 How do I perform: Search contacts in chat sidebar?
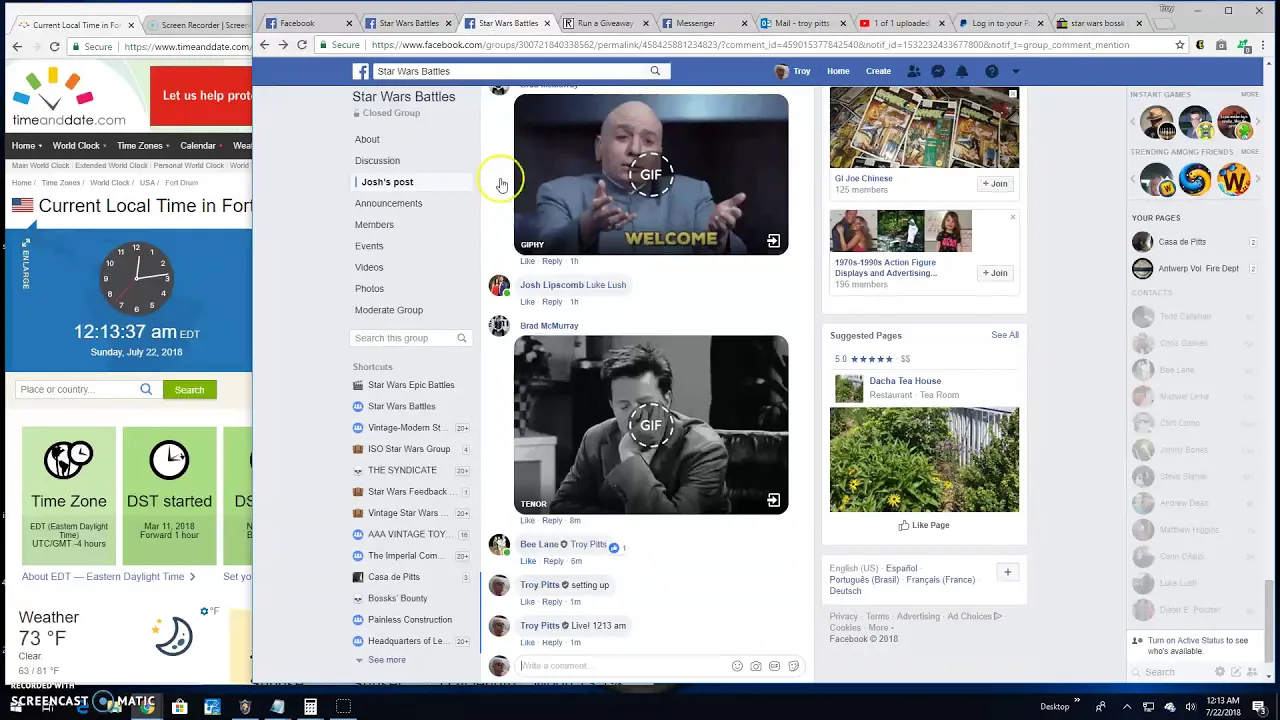click(1170, 672)
